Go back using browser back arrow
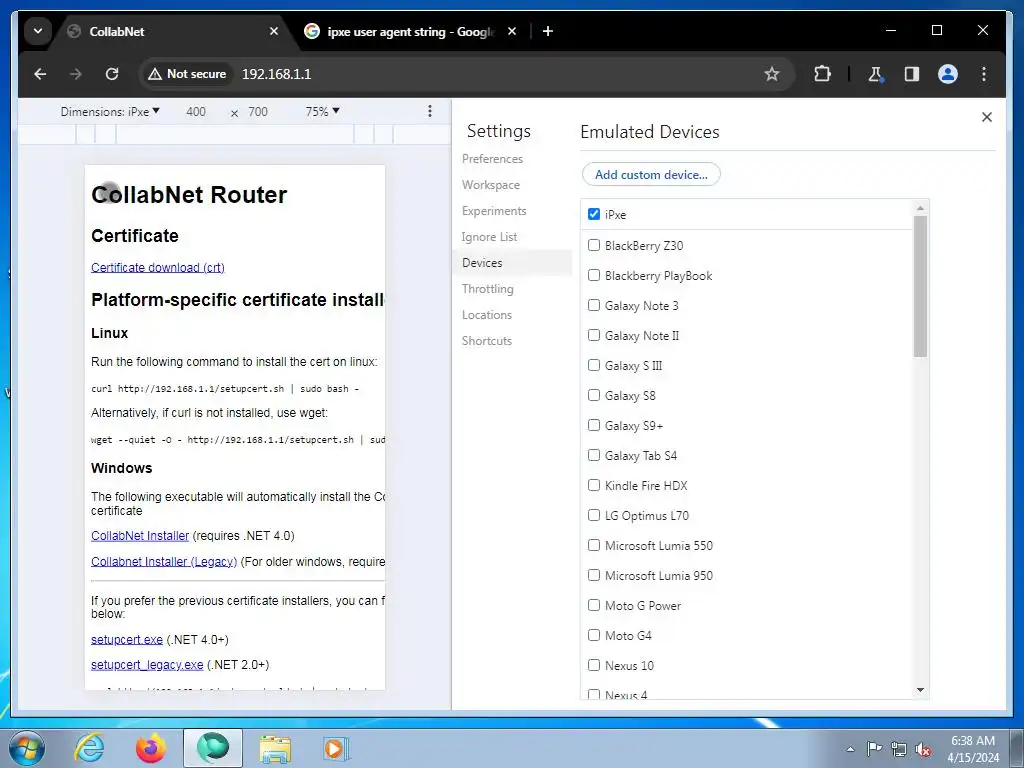 click(x=40, y=74)
